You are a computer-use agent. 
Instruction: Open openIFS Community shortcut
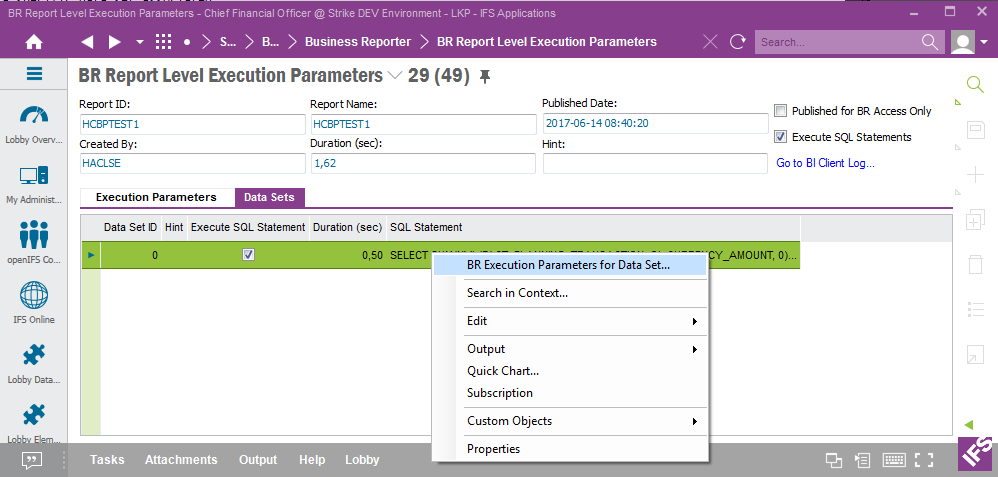tap(34, 244)
